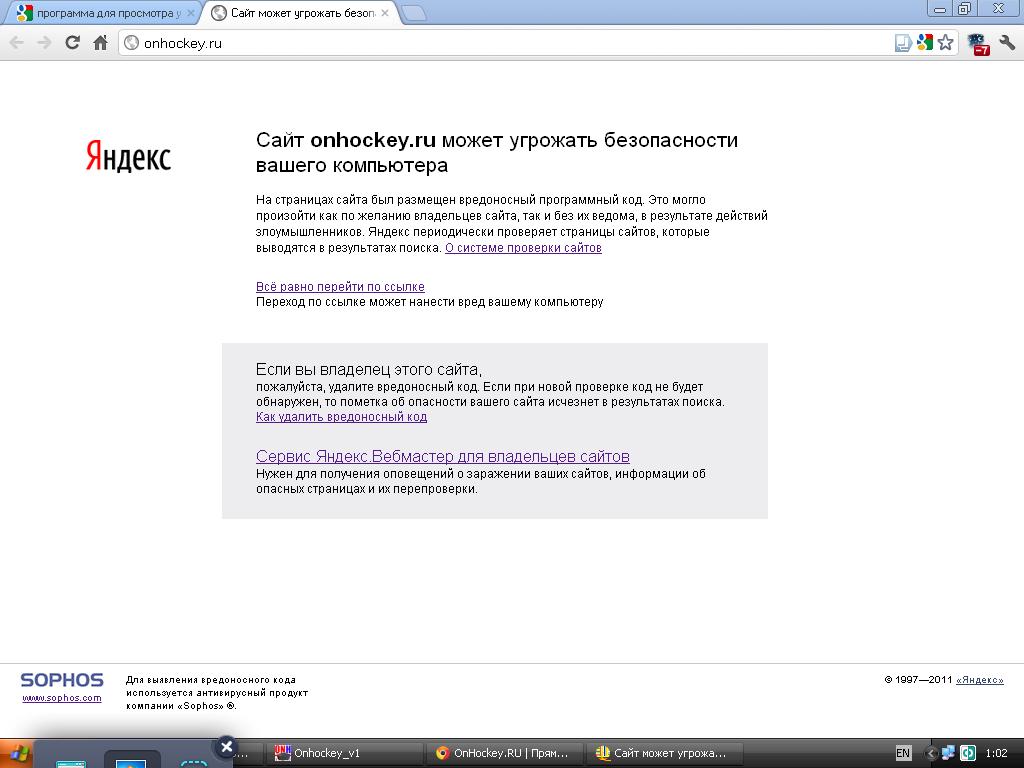Click the forward navigation arrow
Viewport: 1024px width, 768px height.
(44, 43)
